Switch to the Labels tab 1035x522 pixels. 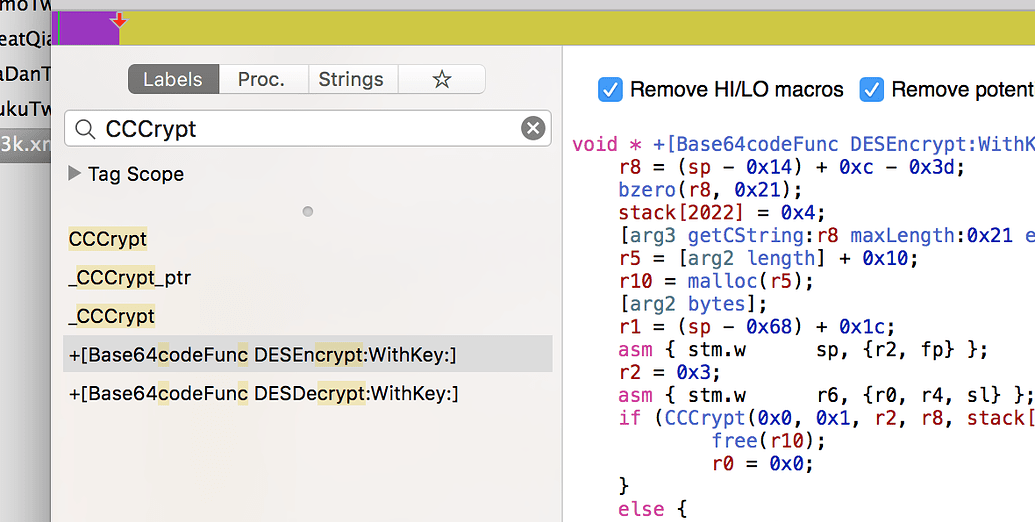pyautogui.click(x=173, y=80)
